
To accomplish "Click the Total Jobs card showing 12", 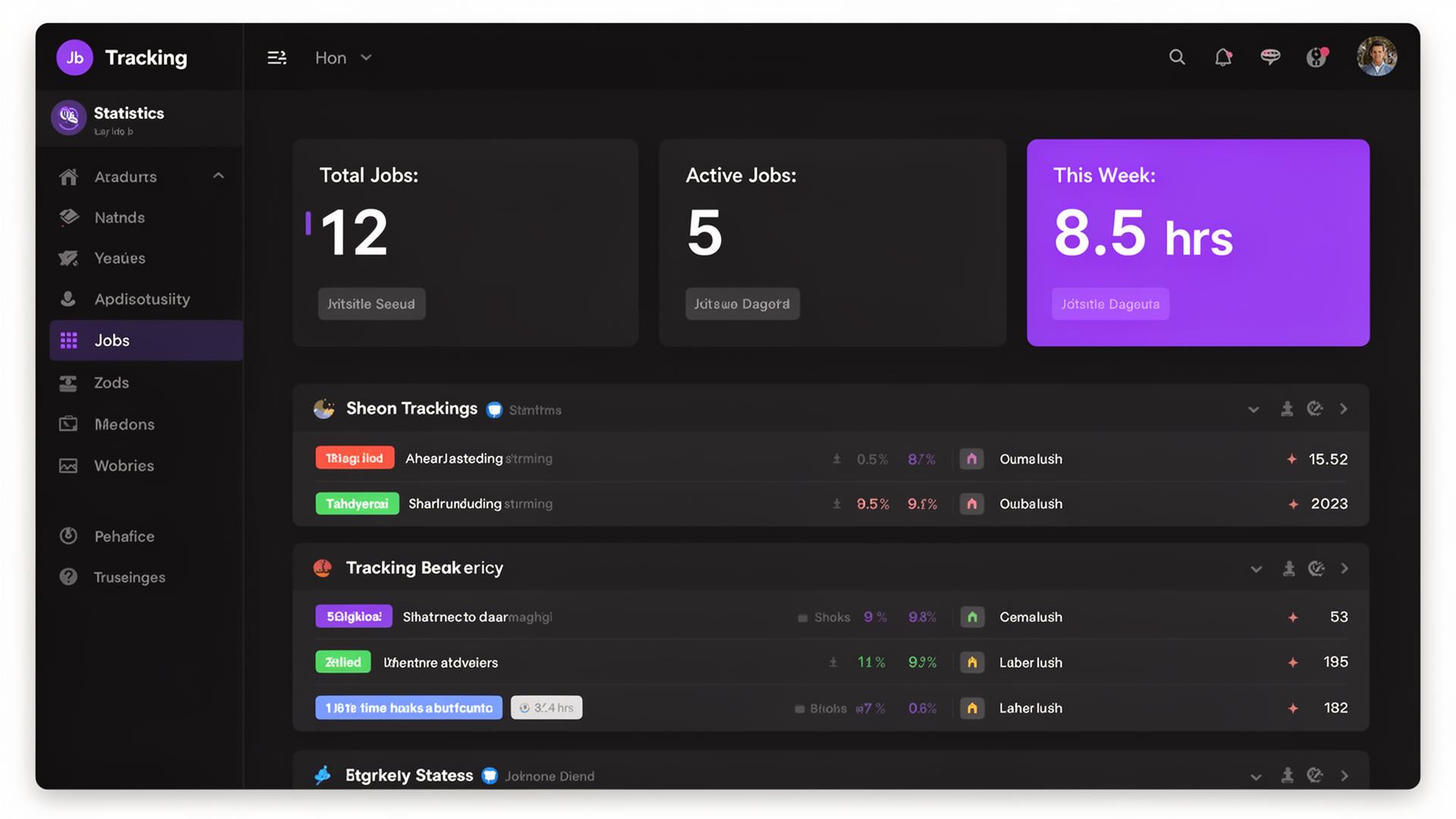I will pos(465,243).
